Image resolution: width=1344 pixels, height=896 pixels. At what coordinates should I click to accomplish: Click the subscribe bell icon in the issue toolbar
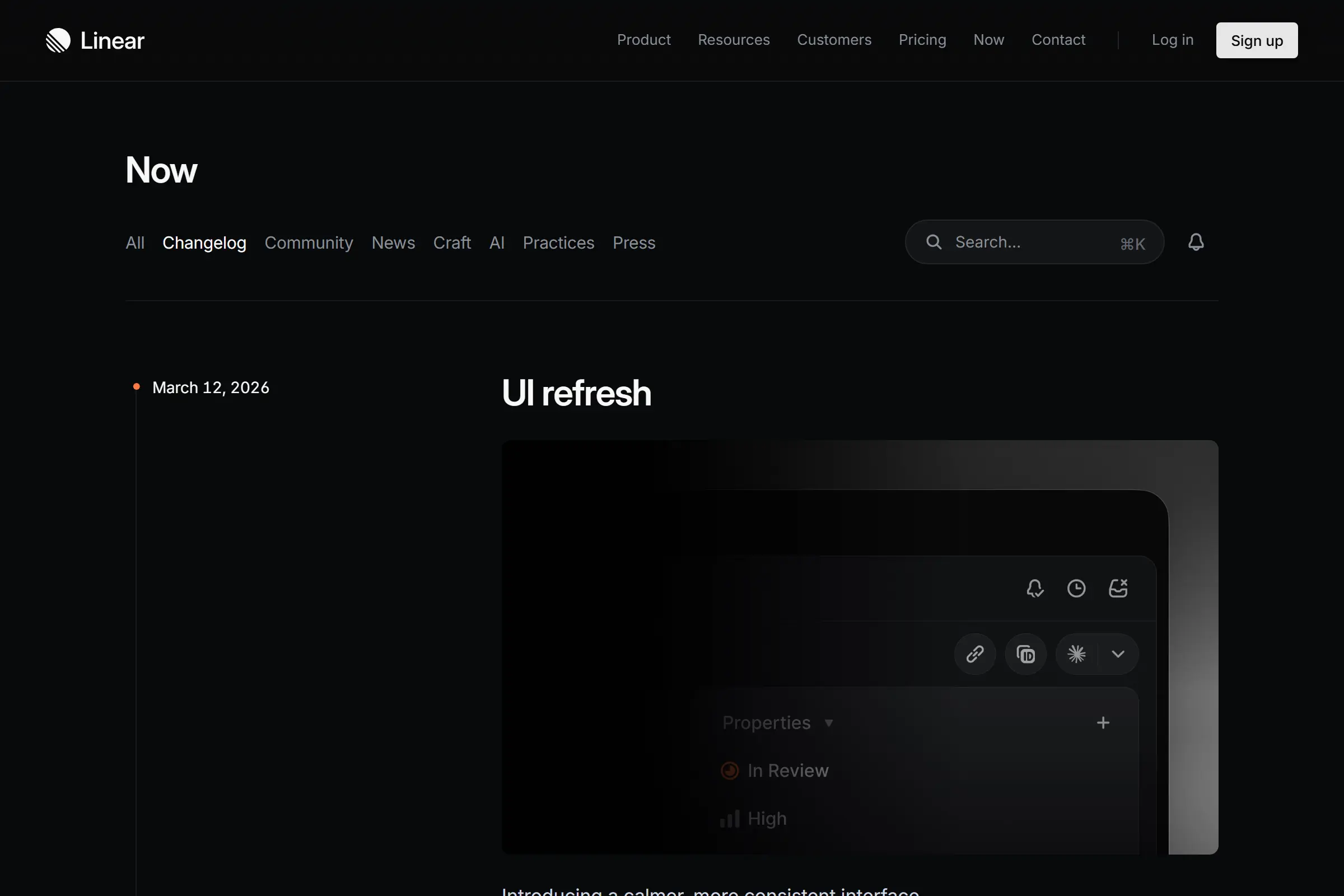(x=1035, y=589)
